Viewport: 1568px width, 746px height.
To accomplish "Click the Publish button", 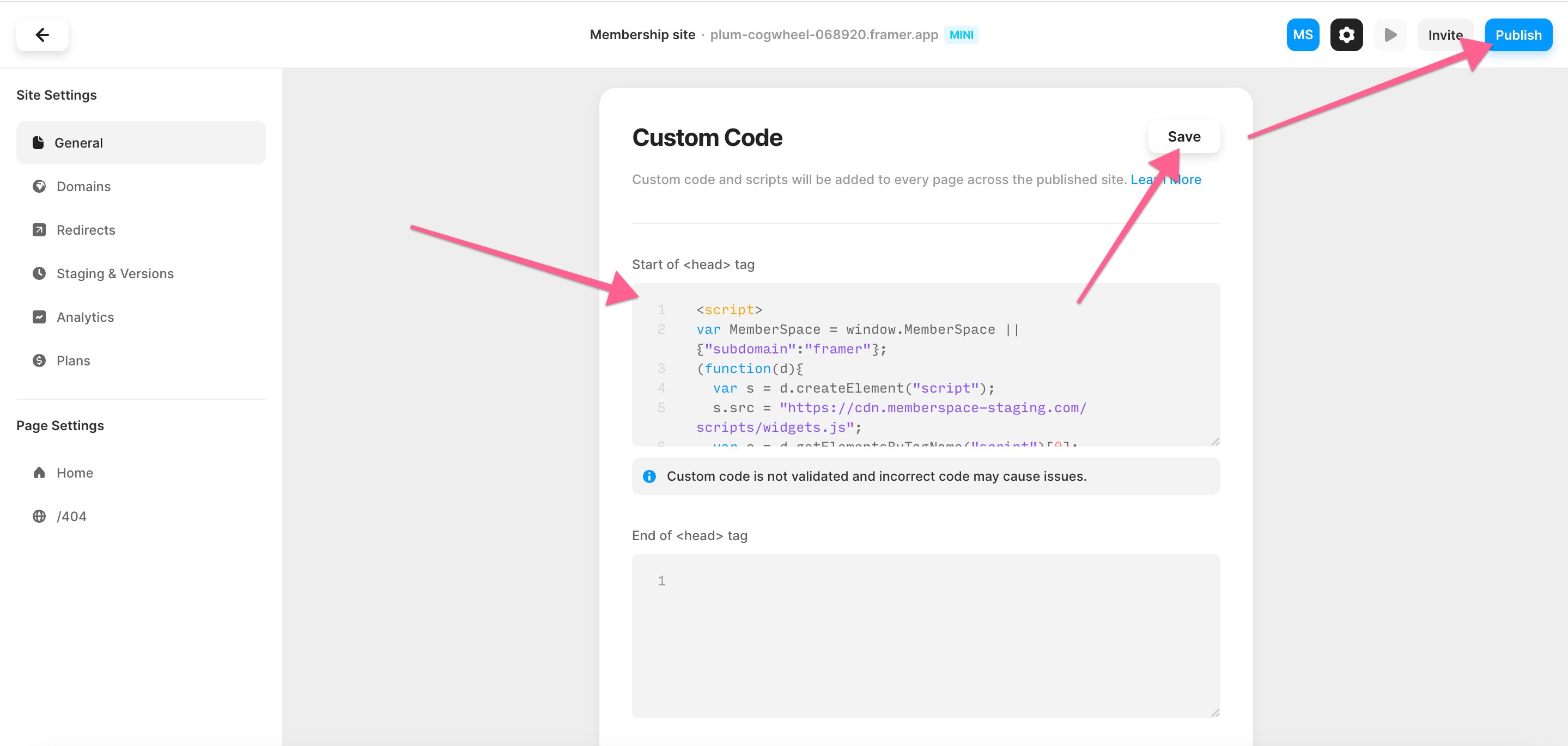I will [x=1517, y=35].
